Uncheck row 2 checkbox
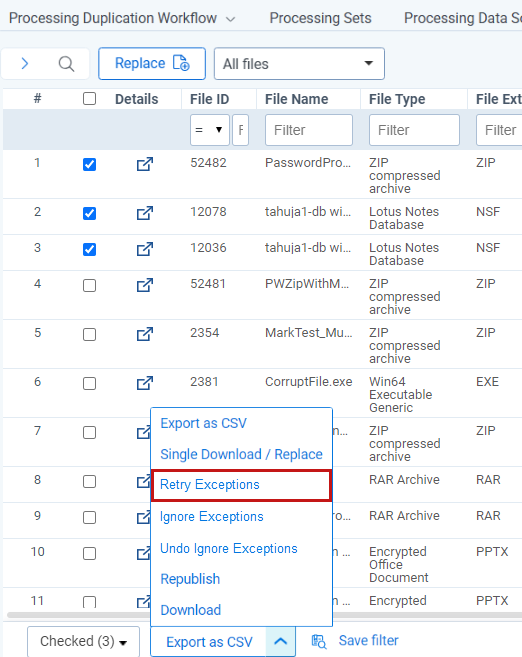 (89, 213)
